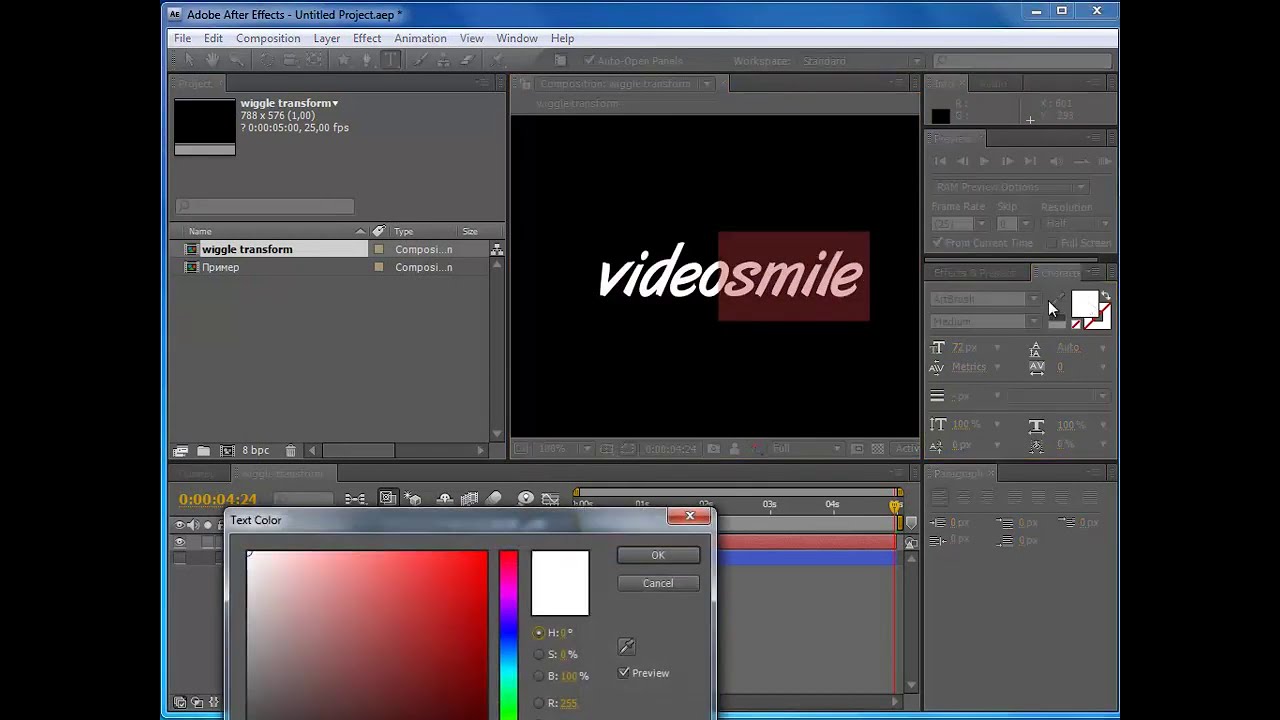Toggle eye visibility of first timeline layer
This screenshot has width=1280, height=720.
(x=180, y=543)
